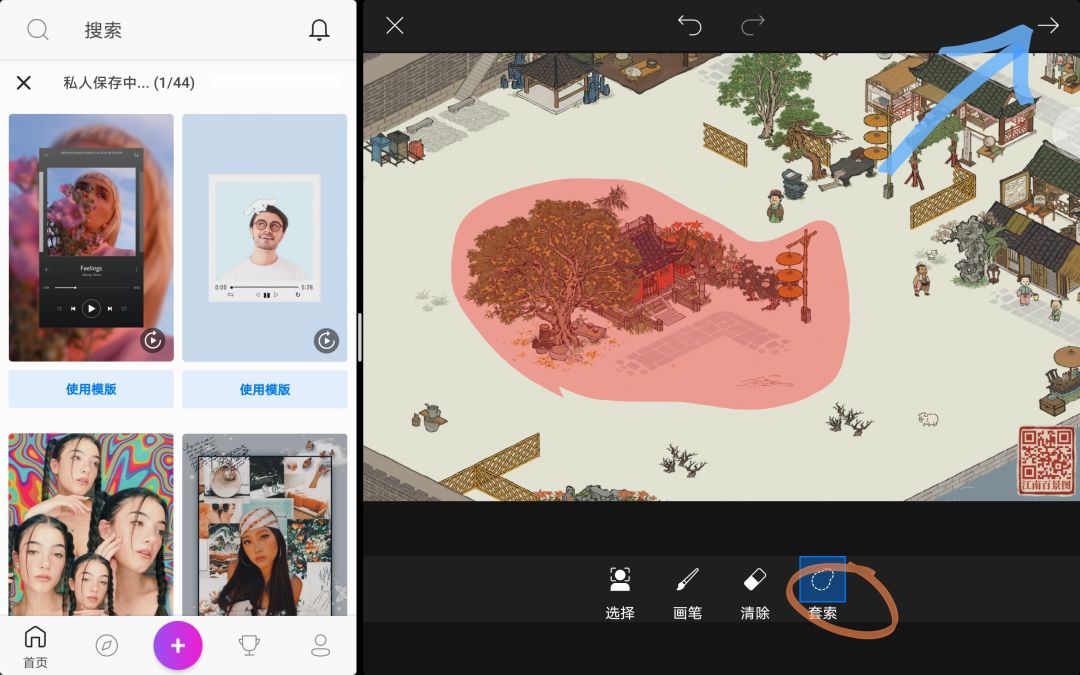Screen dimensions: 1080x675
Task: Dismiss the 私人保存中 progress bar
Action: pos(24,83)
